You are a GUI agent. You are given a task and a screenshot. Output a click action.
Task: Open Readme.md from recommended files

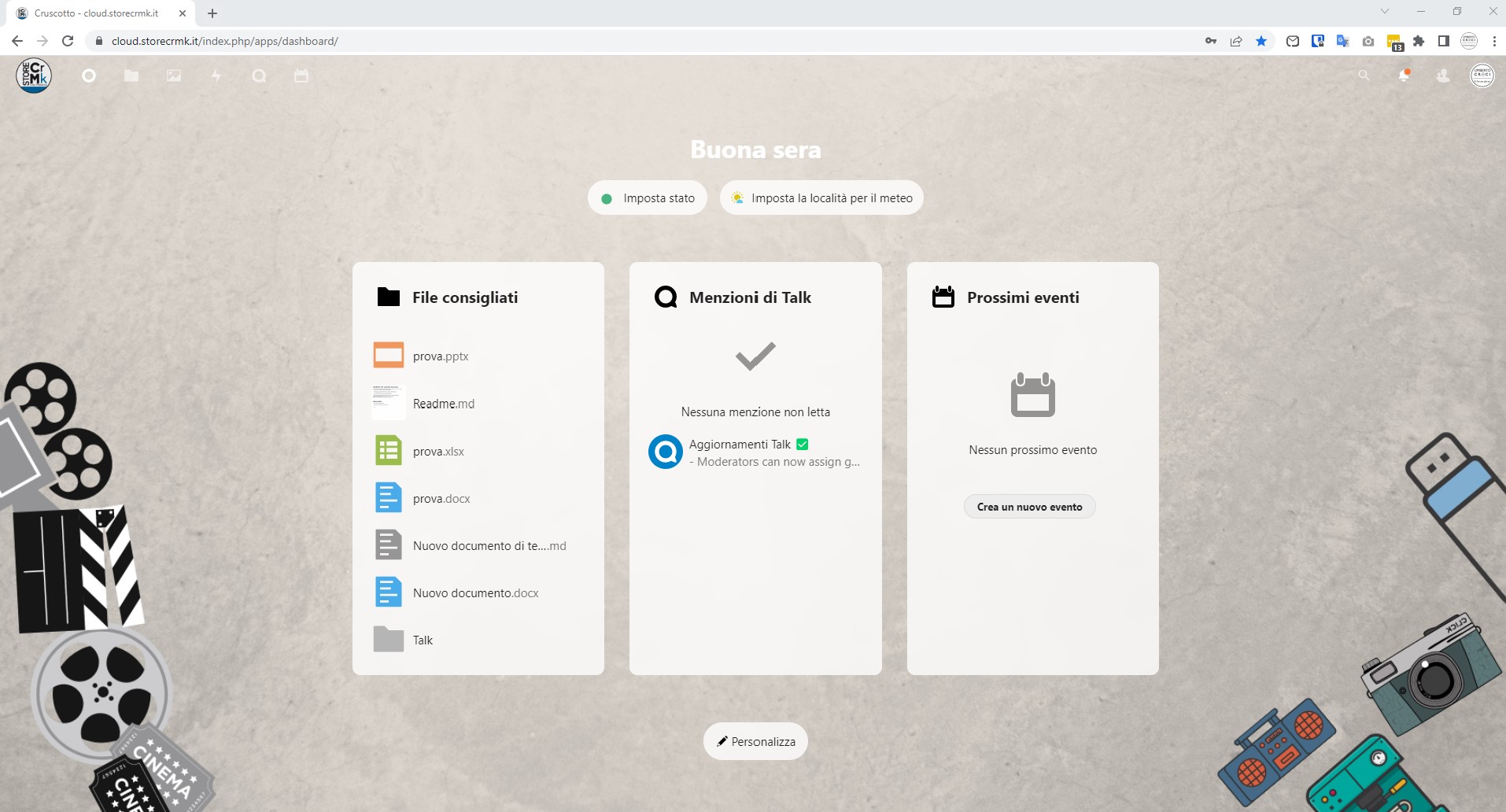point(443,404)
